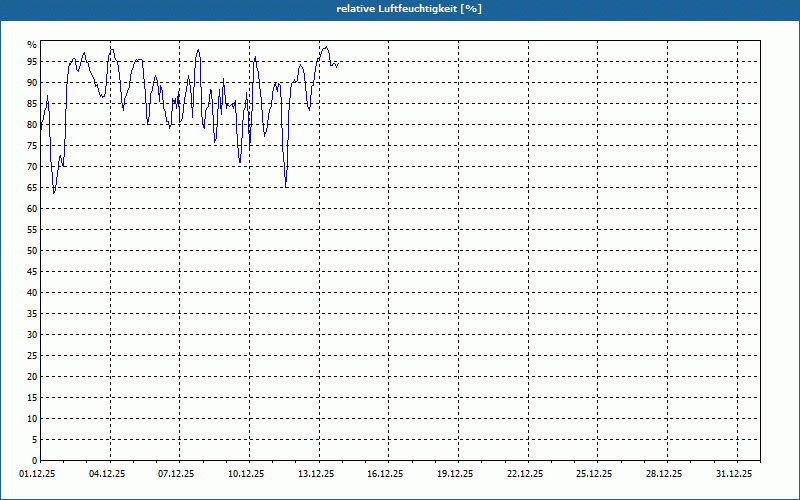800x500 pixels.
Task: Click the 31.12.25 date label
Action: pyautogui.click(x=734, y=474)
